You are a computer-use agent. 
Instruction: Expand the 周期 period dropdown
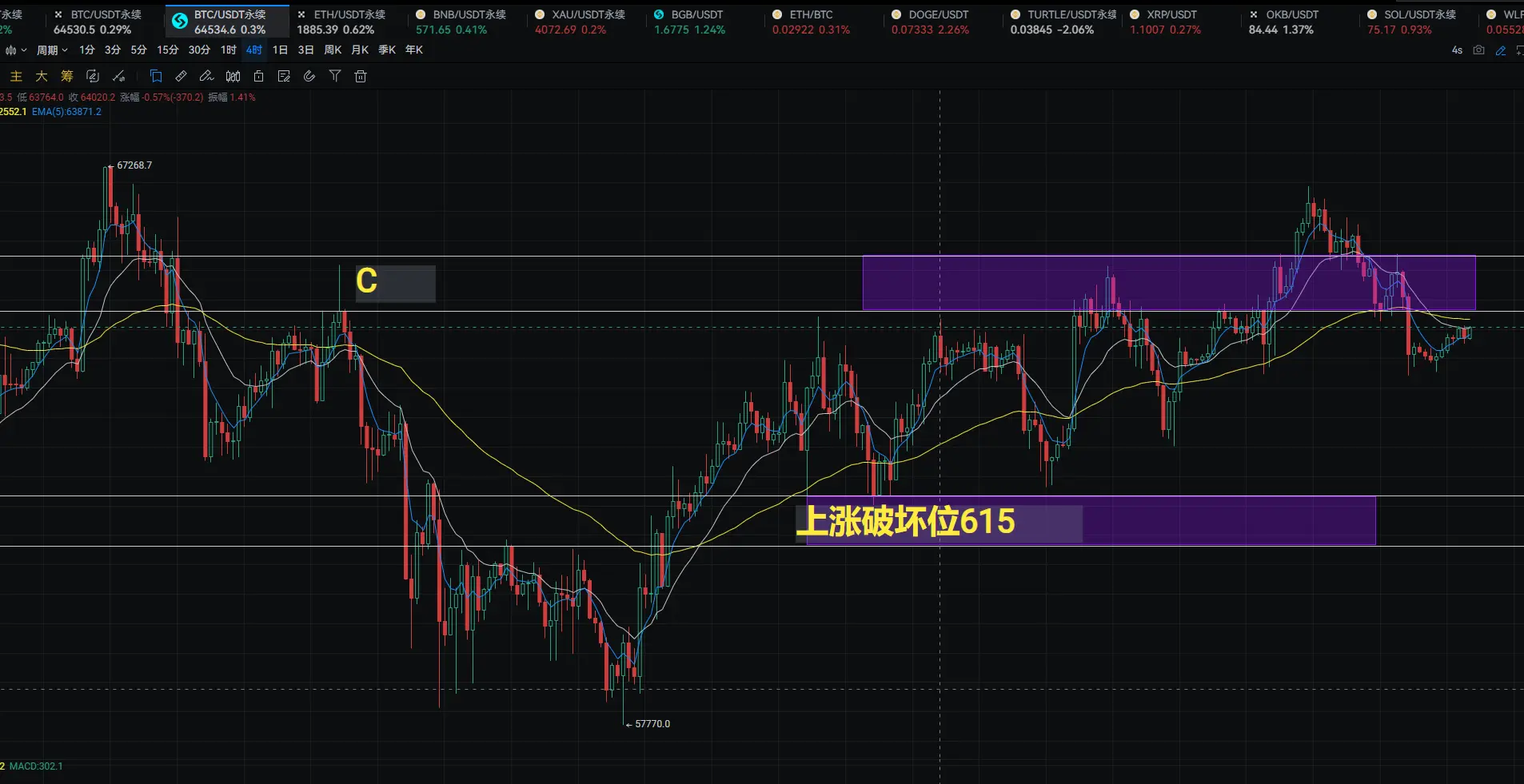pos(52,50)
